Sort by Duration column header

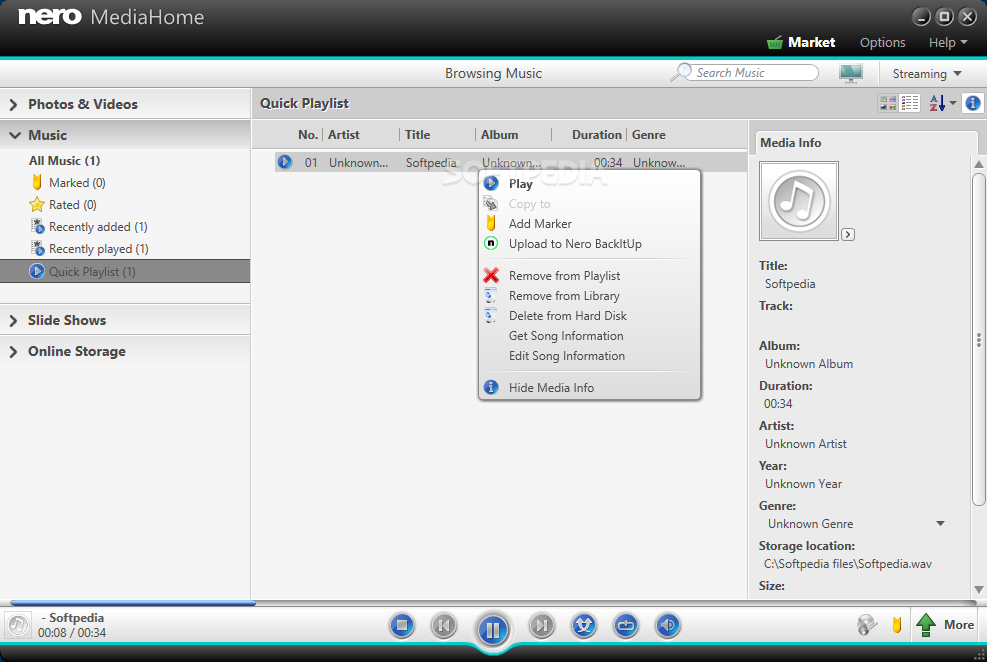pos(596,135)
